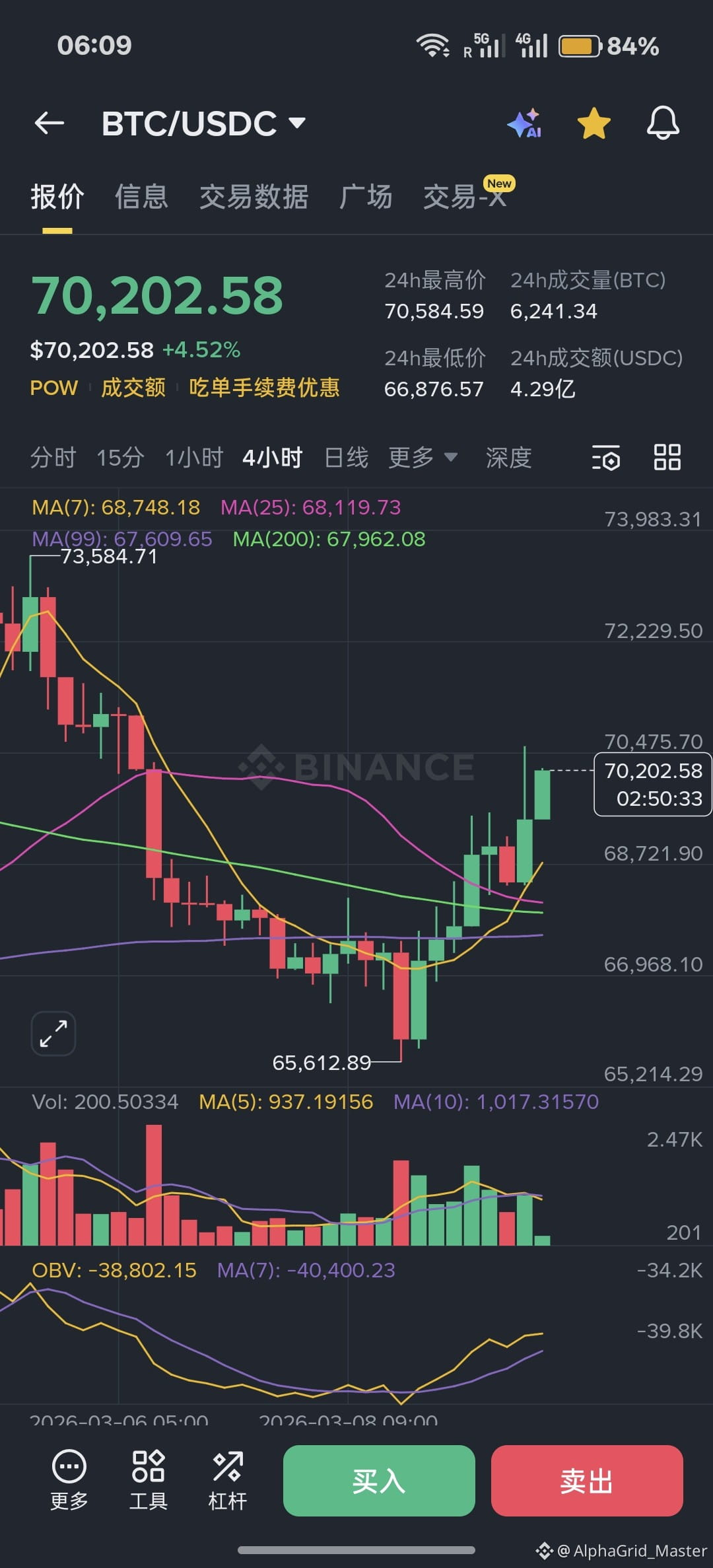Tap the 5G signal indicator
This screenshot has width=713, height=1568.
[x=485, y=46]
